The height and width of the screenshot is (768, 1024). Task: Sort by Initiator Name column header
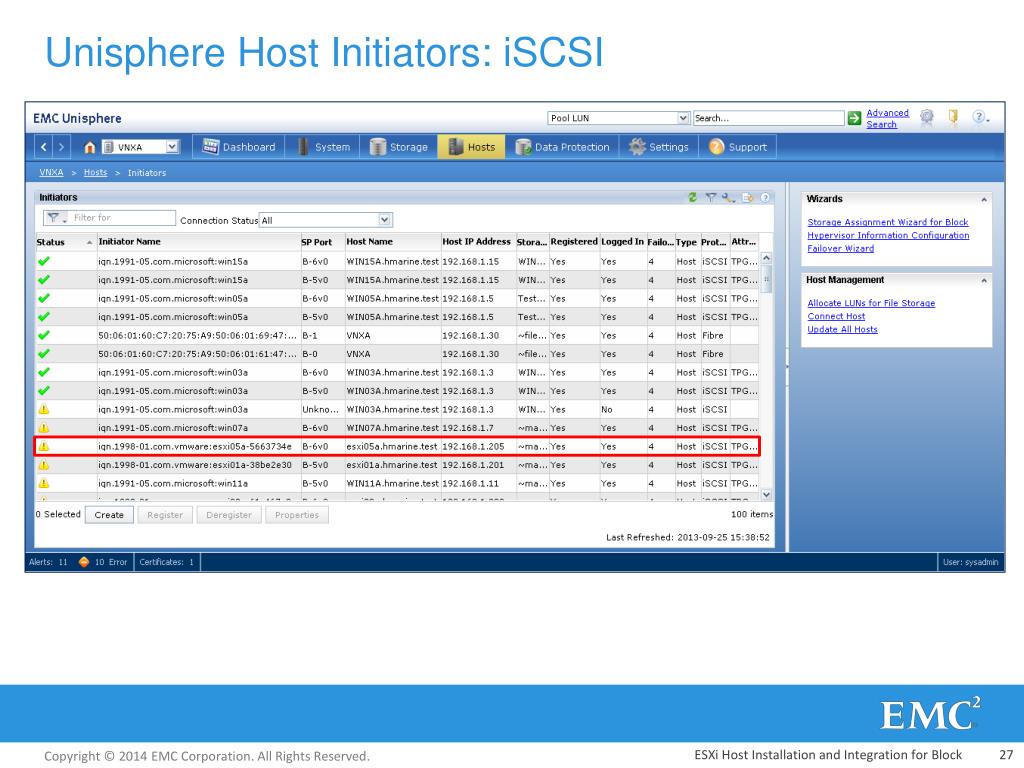[198, 242]
